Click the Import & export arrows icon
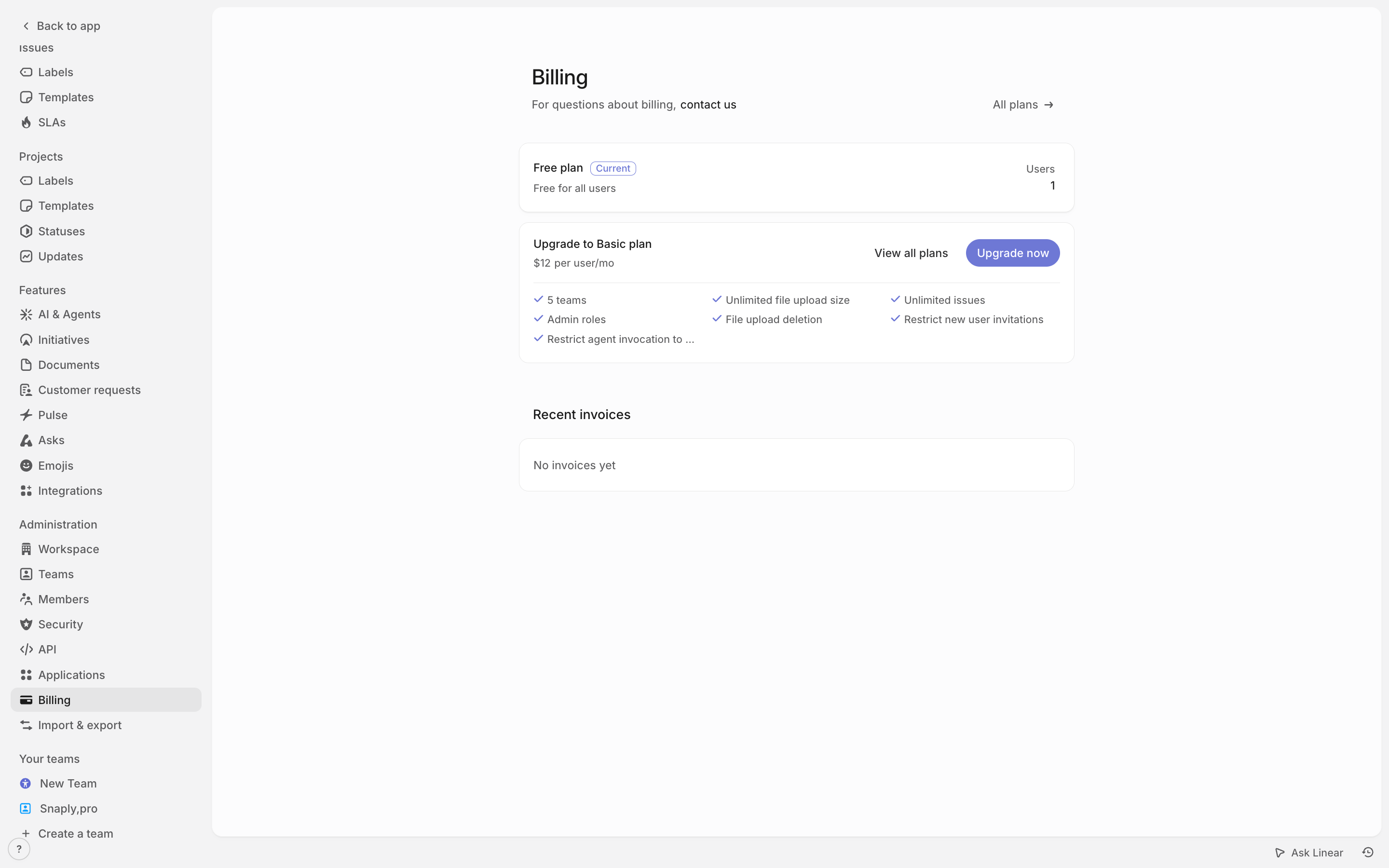This screenshot has width=1389, height=868. 26,725
